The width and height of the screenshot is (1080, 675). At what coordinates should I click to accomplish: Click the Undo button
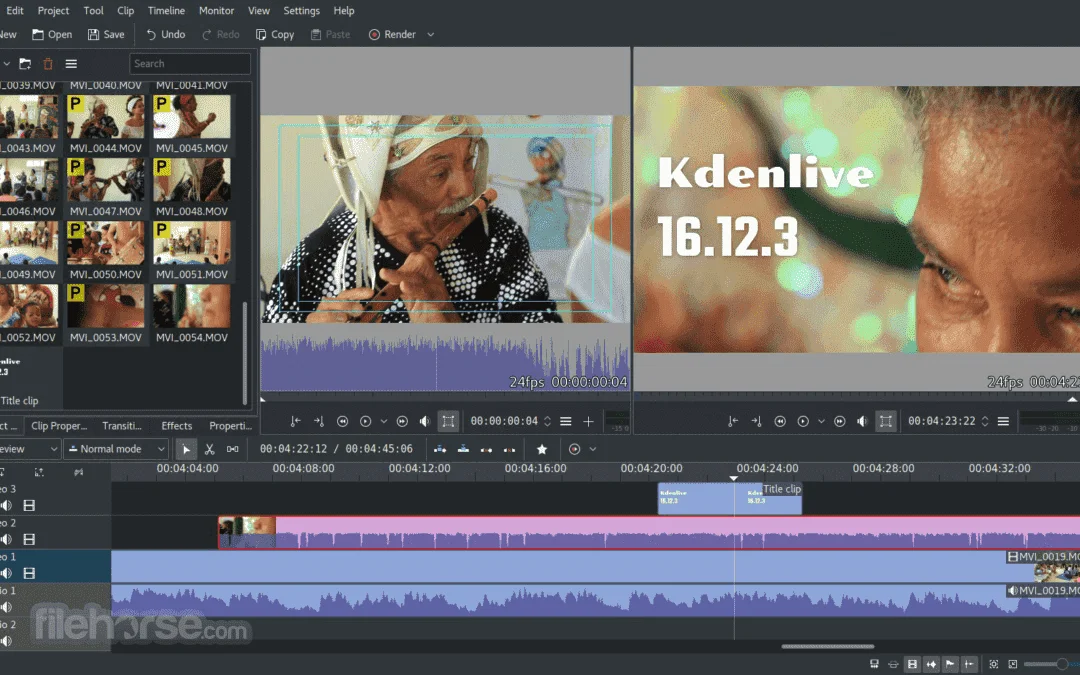tap(165, 34)
